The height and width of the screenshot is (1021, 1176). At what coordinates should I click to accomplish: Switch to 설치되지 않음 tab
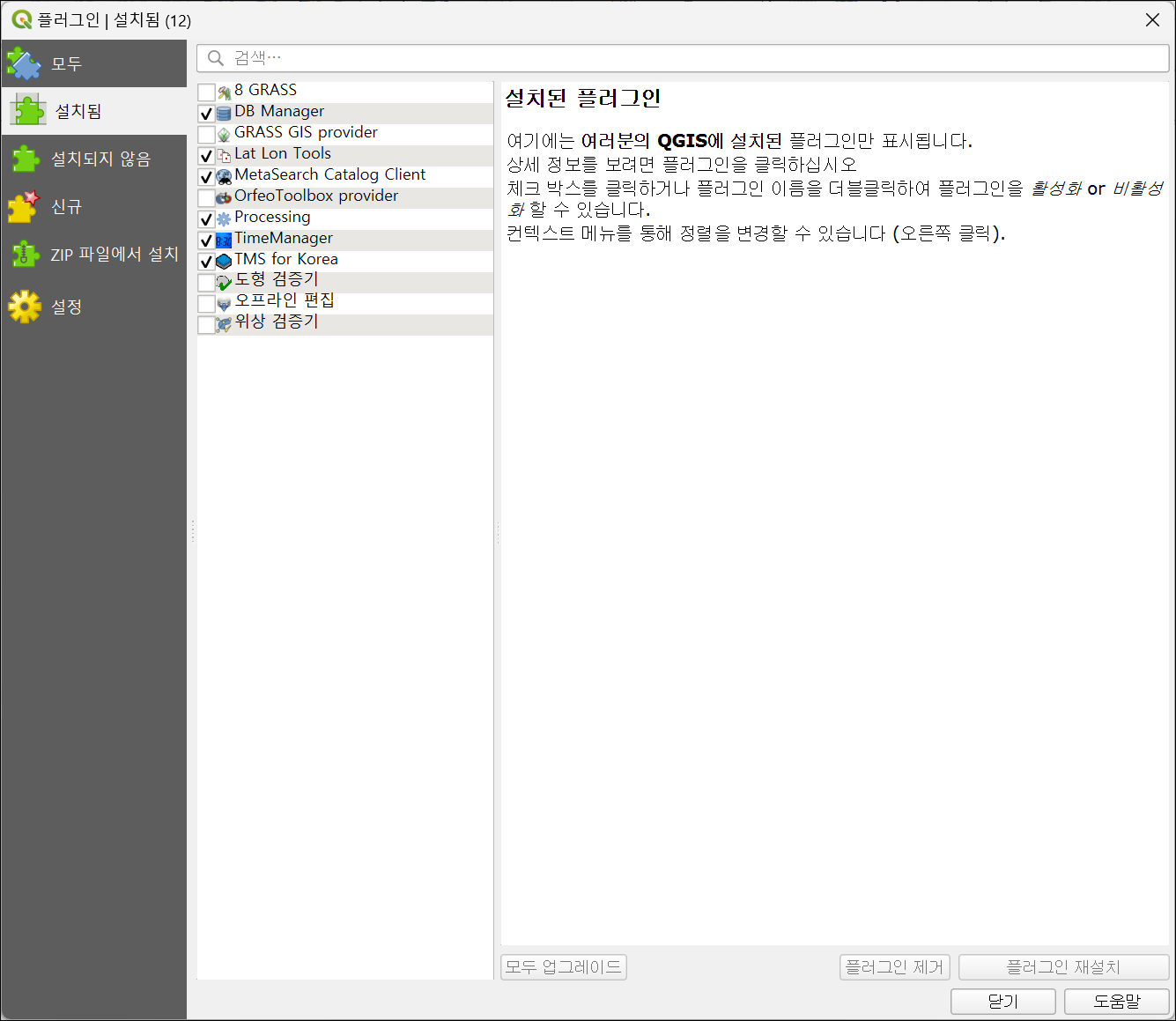point(94,159)
